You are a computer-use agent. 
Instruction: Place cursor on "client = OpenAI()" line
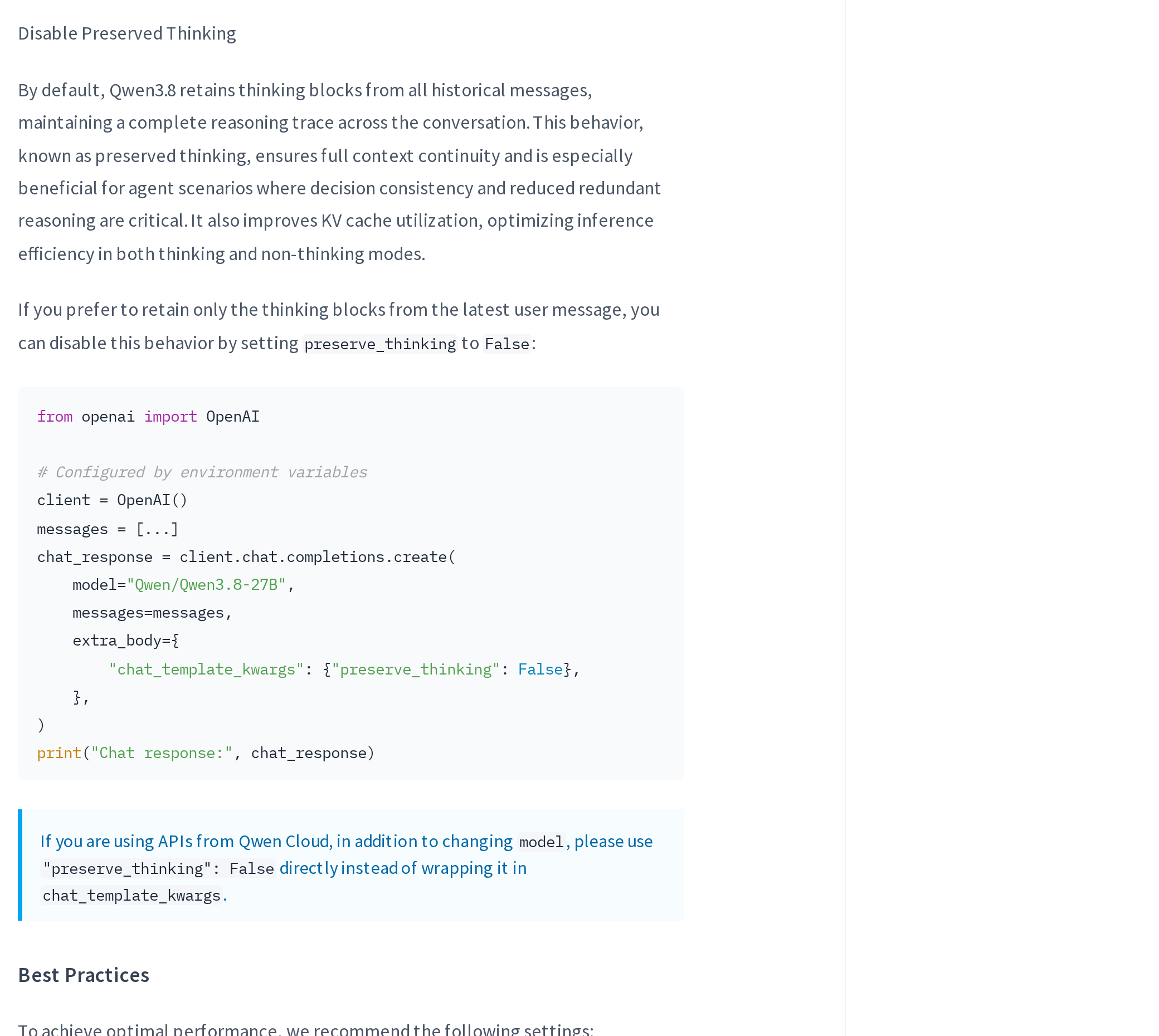coord(112,500)
